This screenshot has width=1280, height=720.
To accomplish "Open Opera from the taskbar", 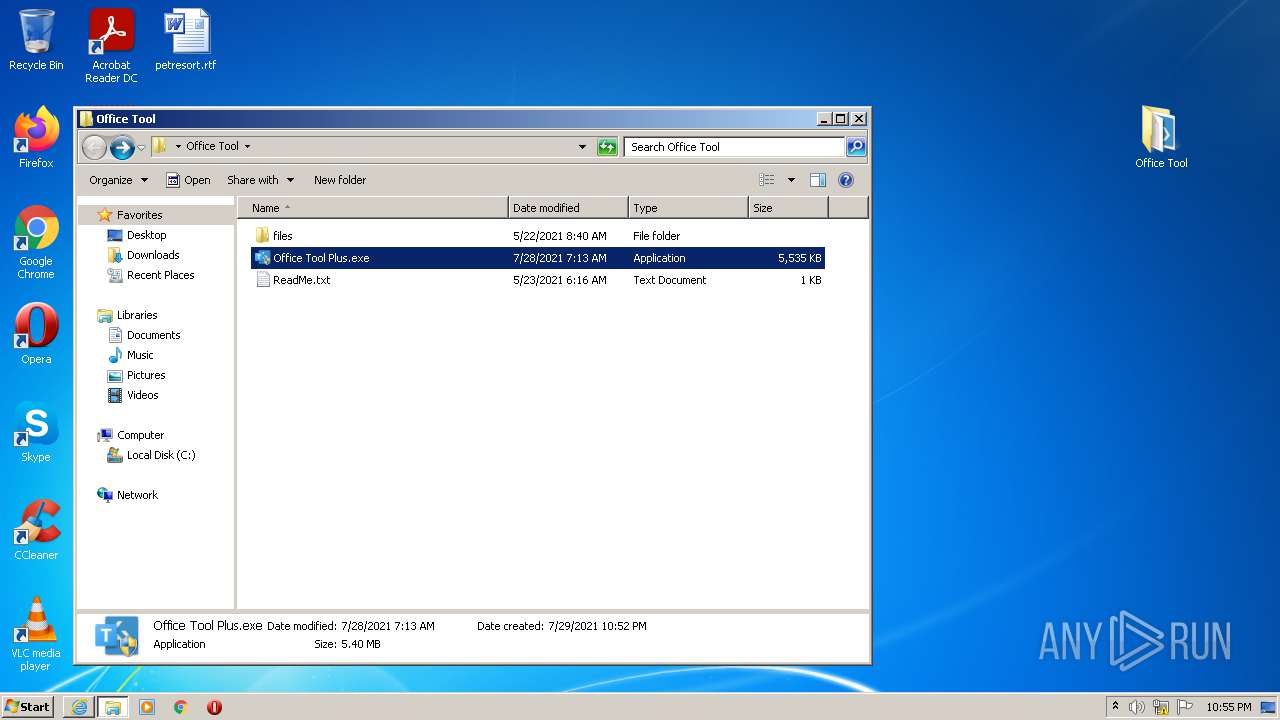I will click(214, 707).
